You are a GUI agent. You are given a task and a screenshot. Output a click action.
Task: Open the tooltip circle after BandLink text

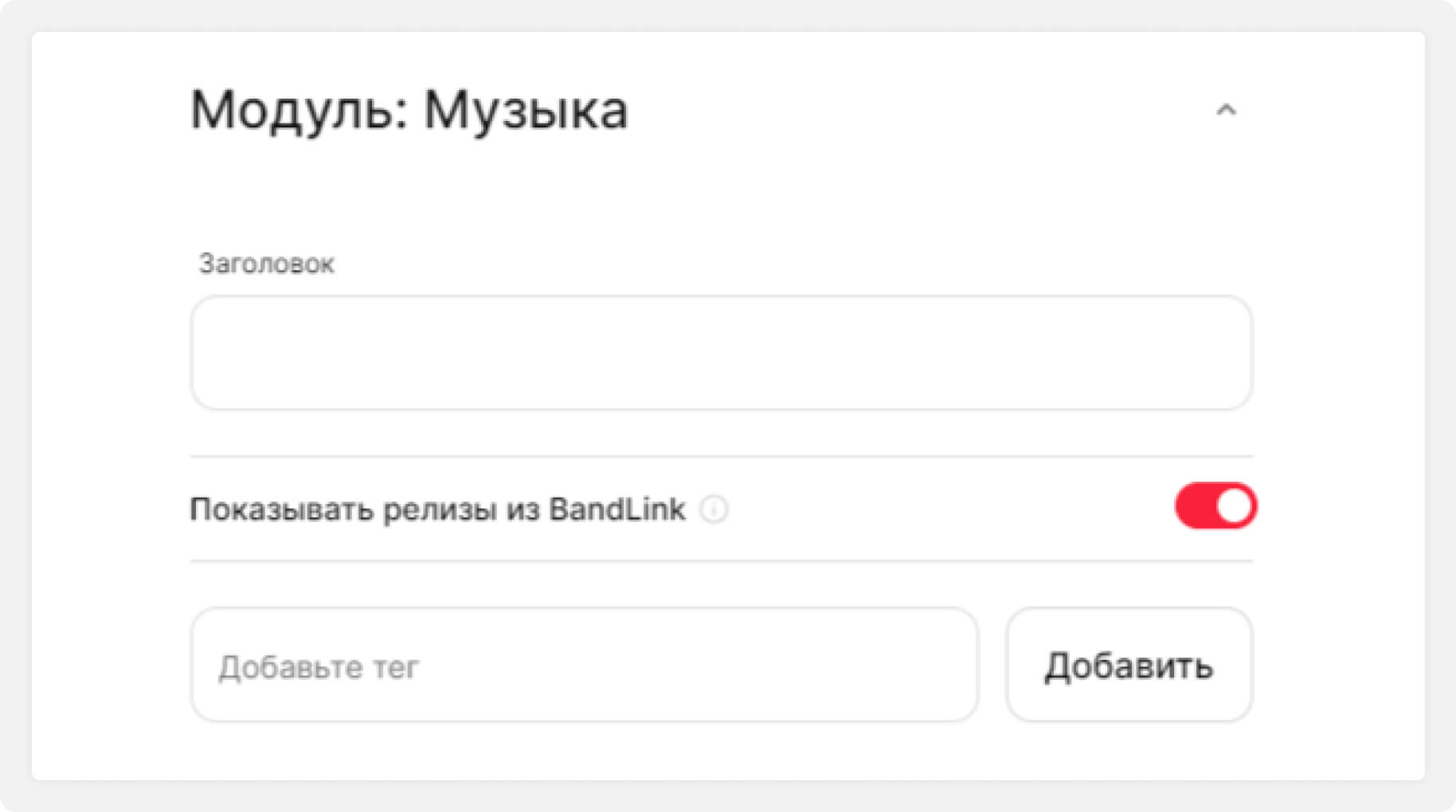click(714, 509)
